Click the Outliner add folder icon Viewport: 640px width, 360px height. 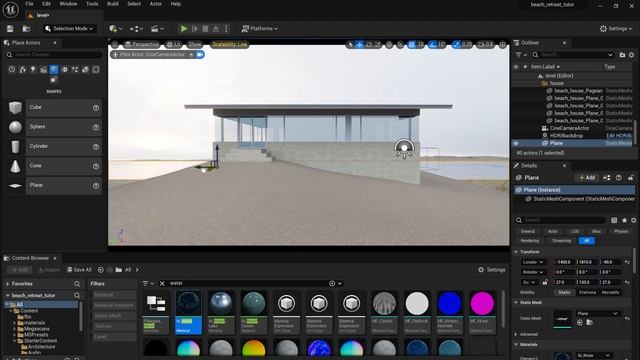622,55
